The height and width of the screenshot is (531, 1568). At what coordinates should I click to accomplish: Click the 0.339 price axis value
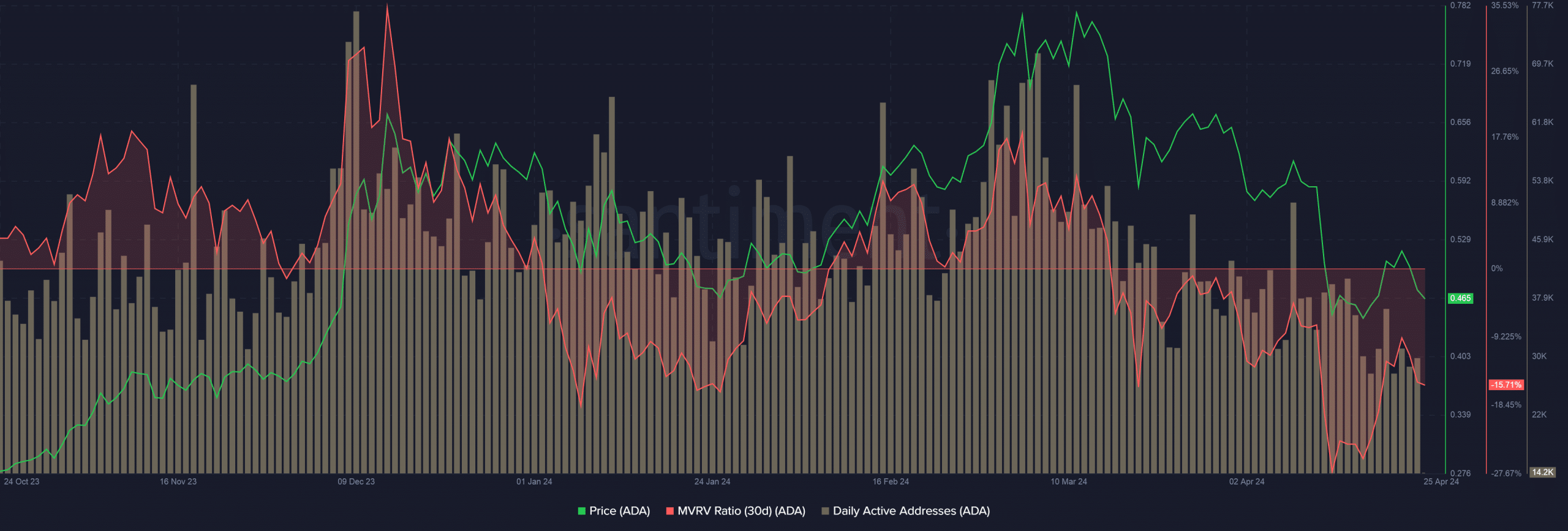click(x=1460, y=415)
